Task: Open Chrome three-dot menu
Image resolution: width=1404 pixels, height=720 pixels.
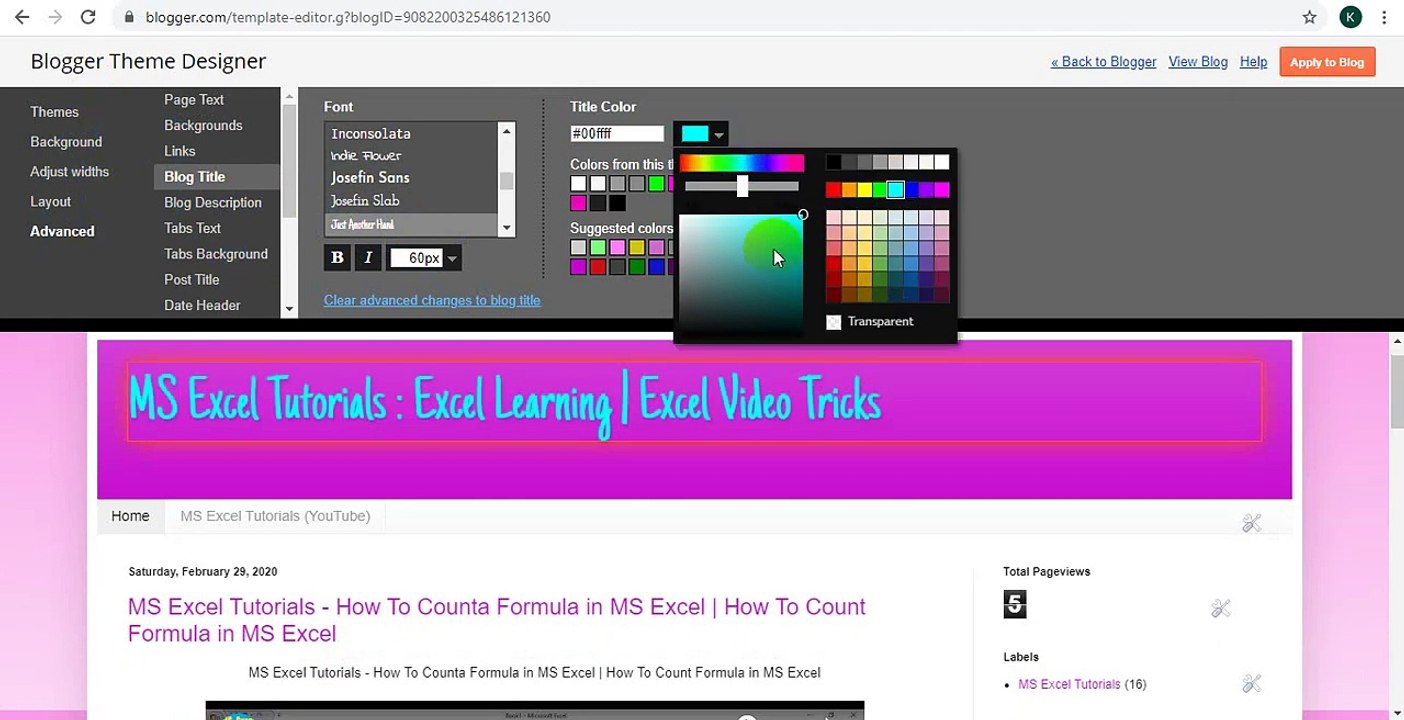Action: (1385, 17)
